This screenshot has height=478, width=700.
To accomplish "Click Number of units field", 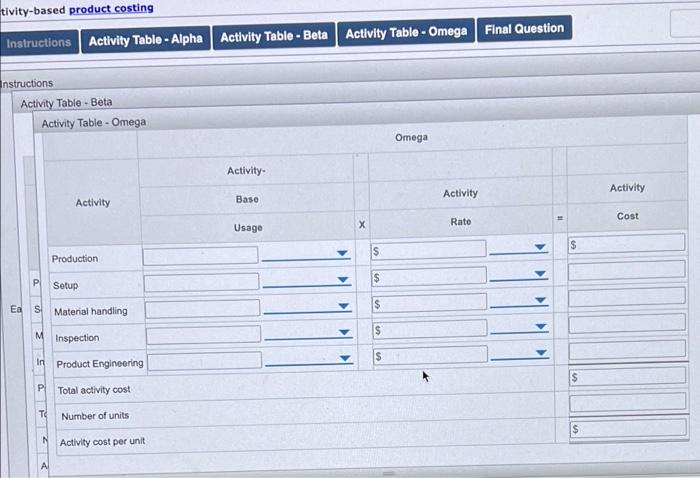I will pos(628,402).
